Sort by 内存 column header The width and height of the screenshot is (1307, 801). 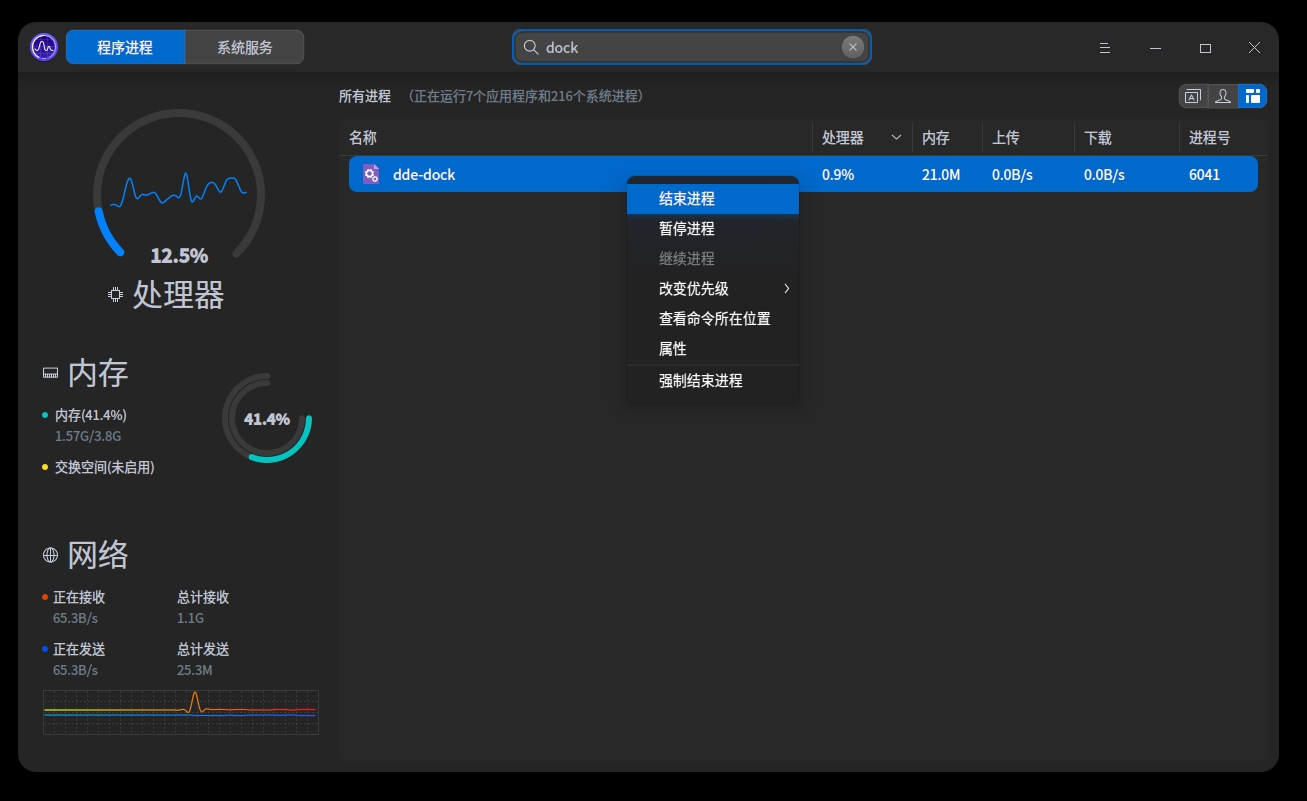tap(947, 138)
